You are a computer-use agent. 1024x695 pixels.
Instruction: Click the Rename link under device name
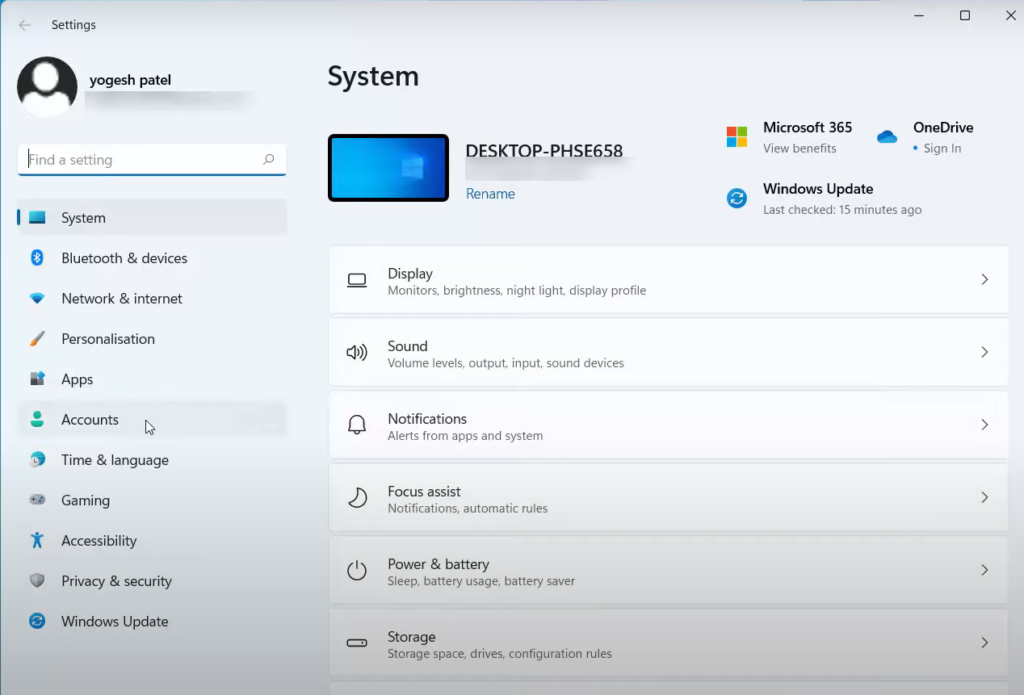pyautogui.click(x=490, y=194)
